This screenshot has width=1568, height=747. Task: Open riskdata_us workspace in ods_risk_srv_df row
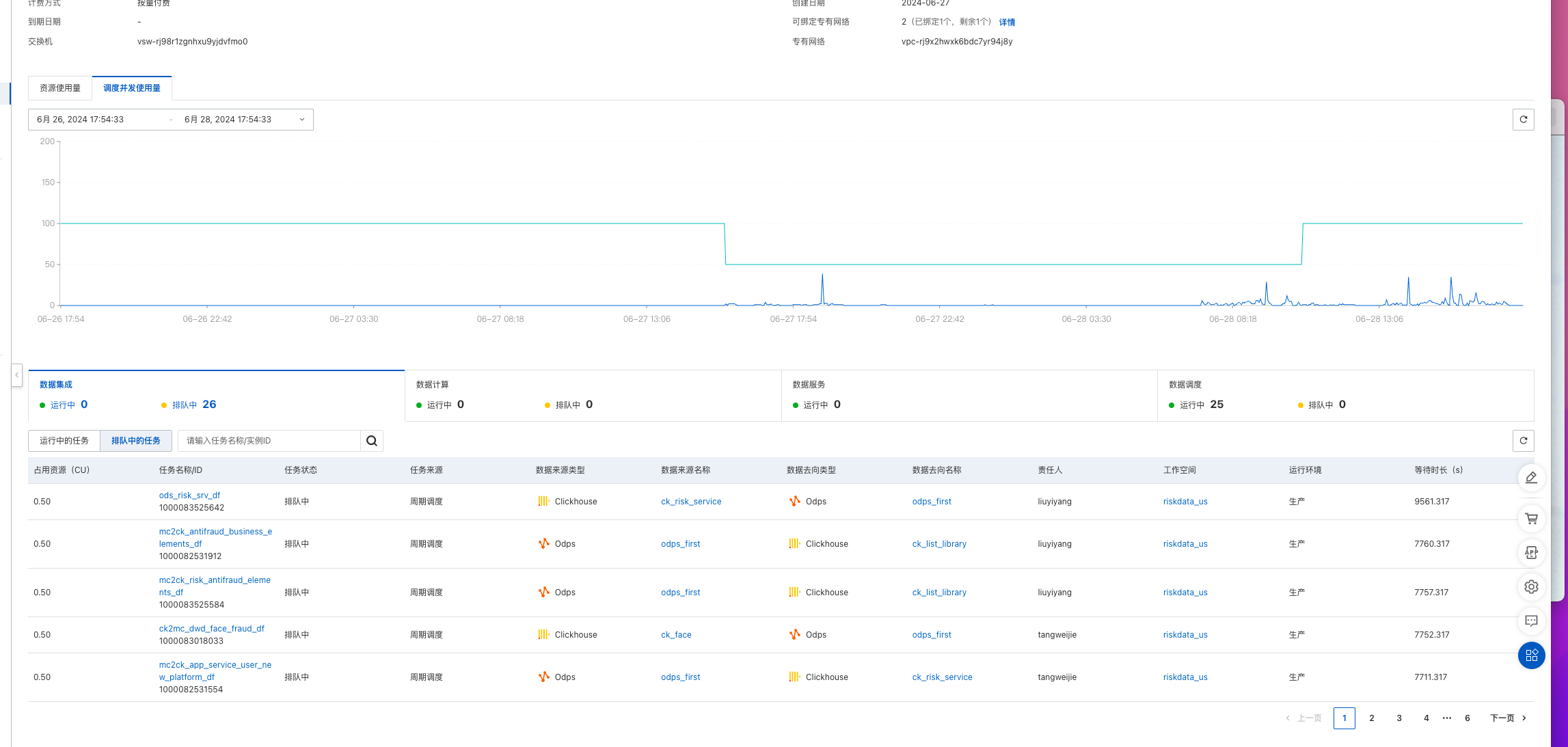[1185, 502]
